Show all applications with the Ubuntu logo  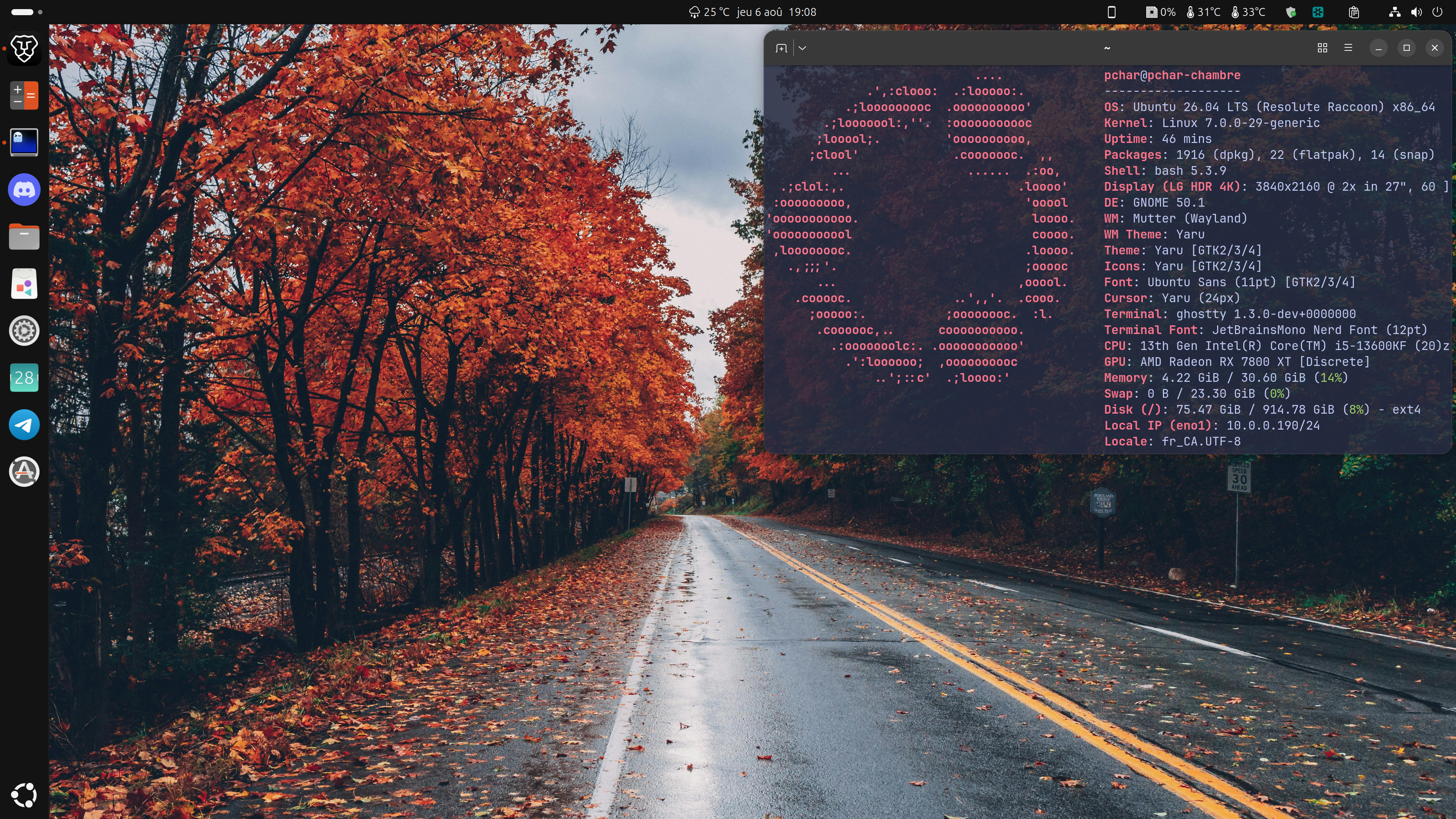pyautogui.click(x=24, y=795)
